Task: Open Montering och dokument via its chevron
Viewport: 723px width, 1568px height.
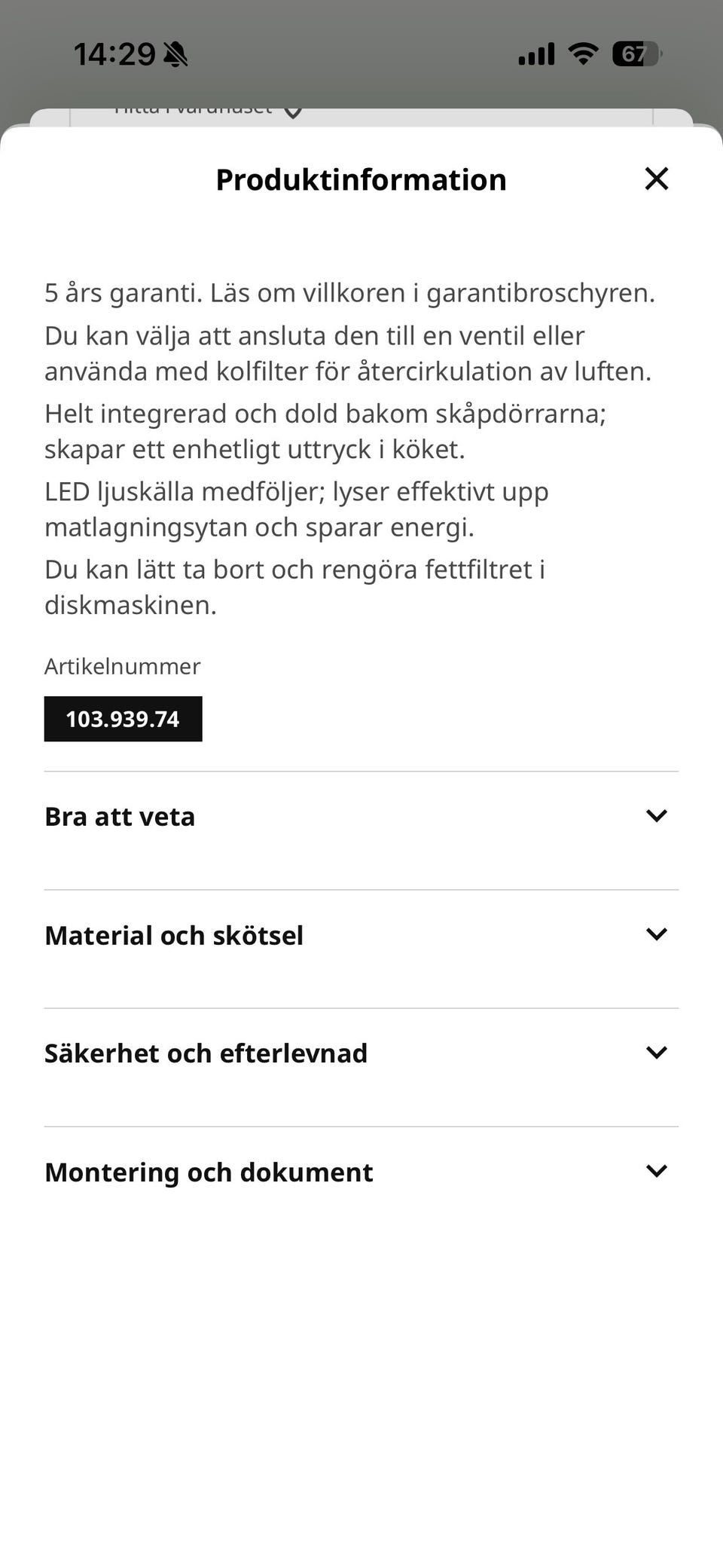Action: [657, 1171]
